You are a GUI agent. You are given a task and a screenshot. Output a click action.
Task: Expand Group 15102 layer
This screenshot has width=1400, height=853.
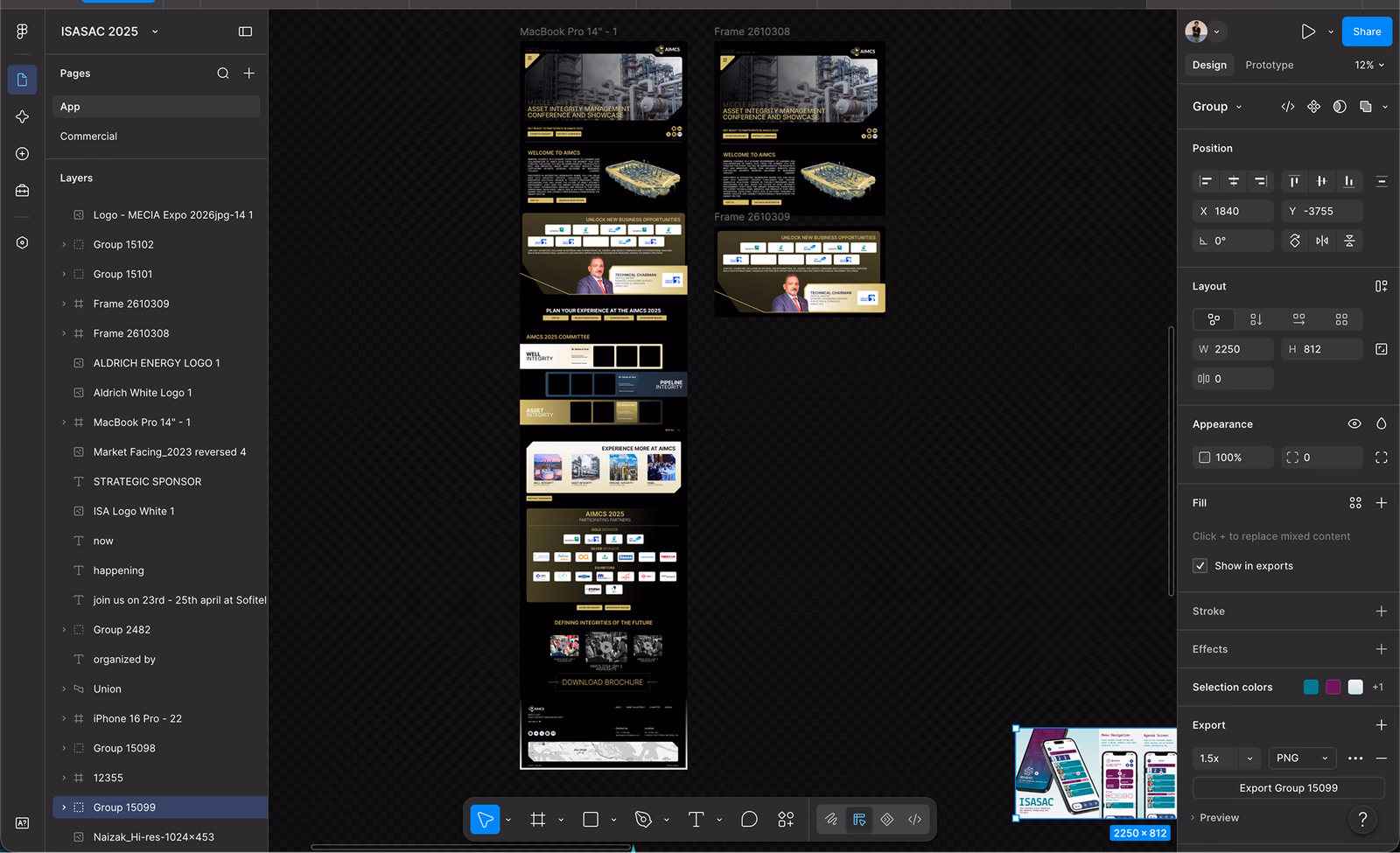pyautogui.click(x=64, y=245)
